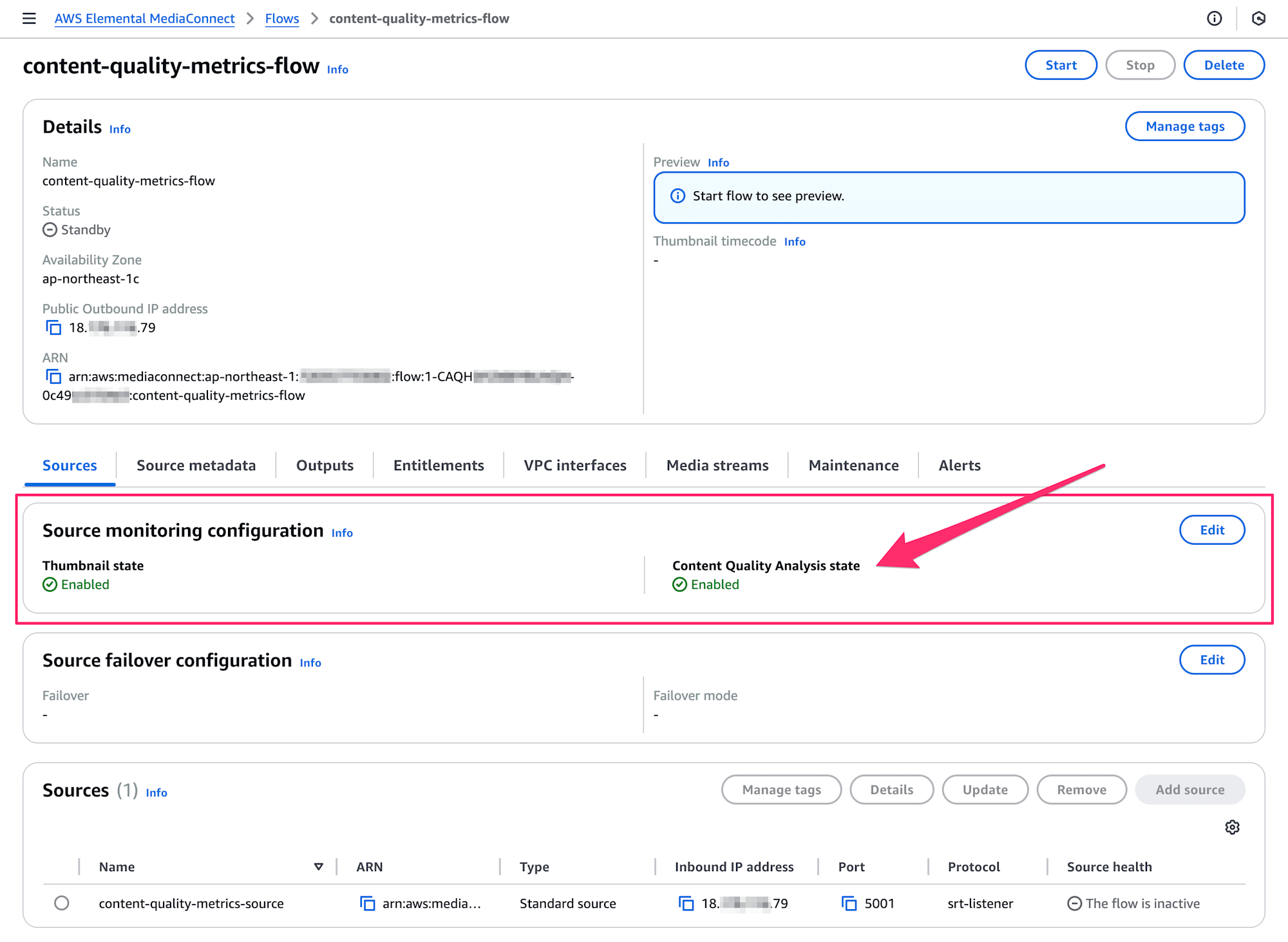1288x942 pixels.
Task: Open Info link next to flow title
Action: point(337,70)
